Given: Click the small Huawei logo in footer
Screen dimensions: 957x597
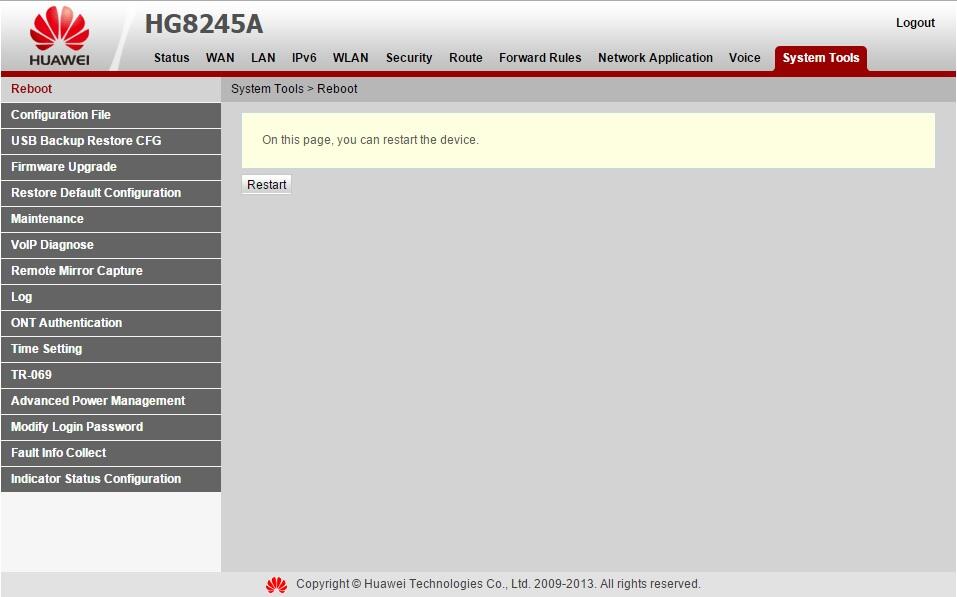Looking at the screenshot, I should coord(276,585).
